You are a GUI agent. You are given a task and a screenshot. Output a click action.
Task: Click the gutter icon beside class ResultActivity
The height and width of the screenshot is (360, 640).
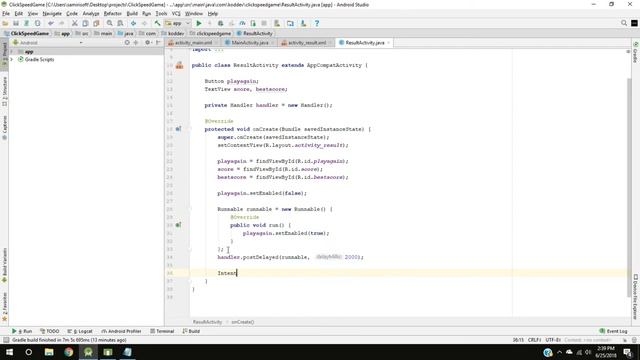point(180,65)
